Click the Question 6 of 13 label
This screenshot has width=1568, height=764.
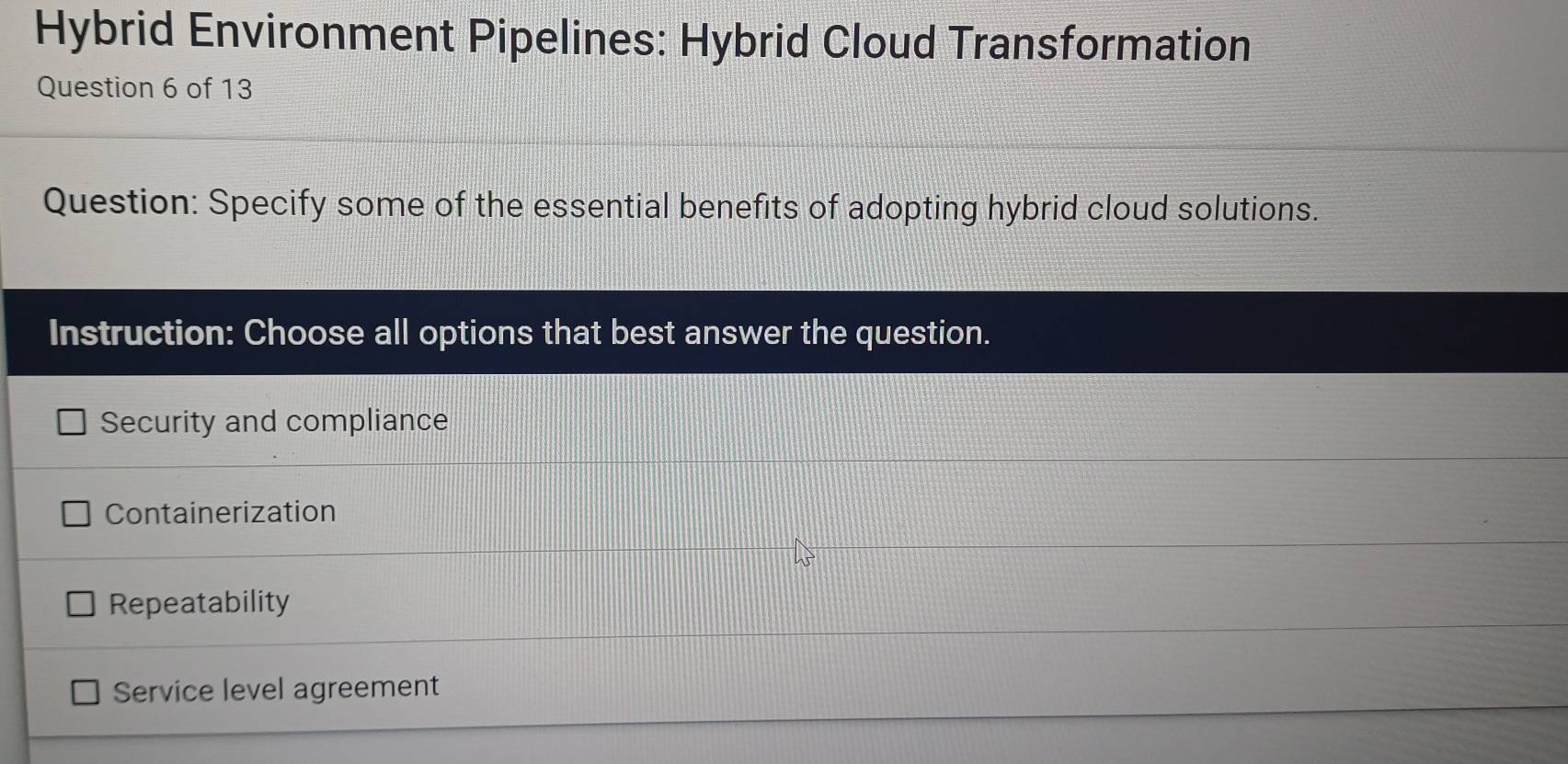143,88
